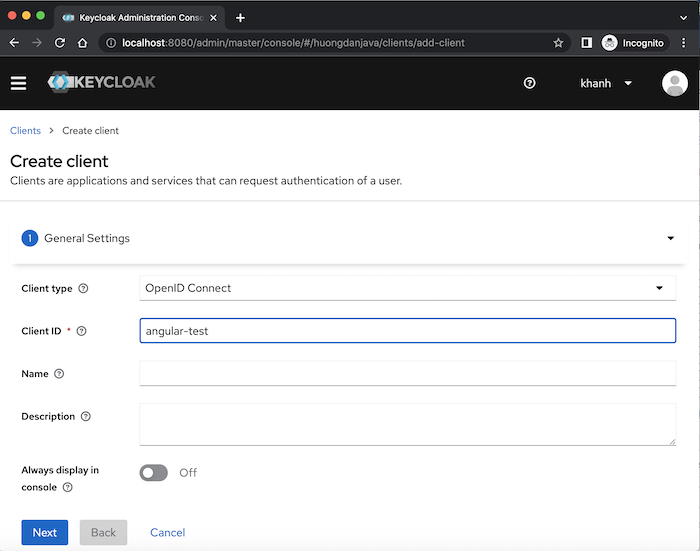Toggle the browser side panel icon
The height and width of the screenshot is (551, 700).
tap(587, 43)
